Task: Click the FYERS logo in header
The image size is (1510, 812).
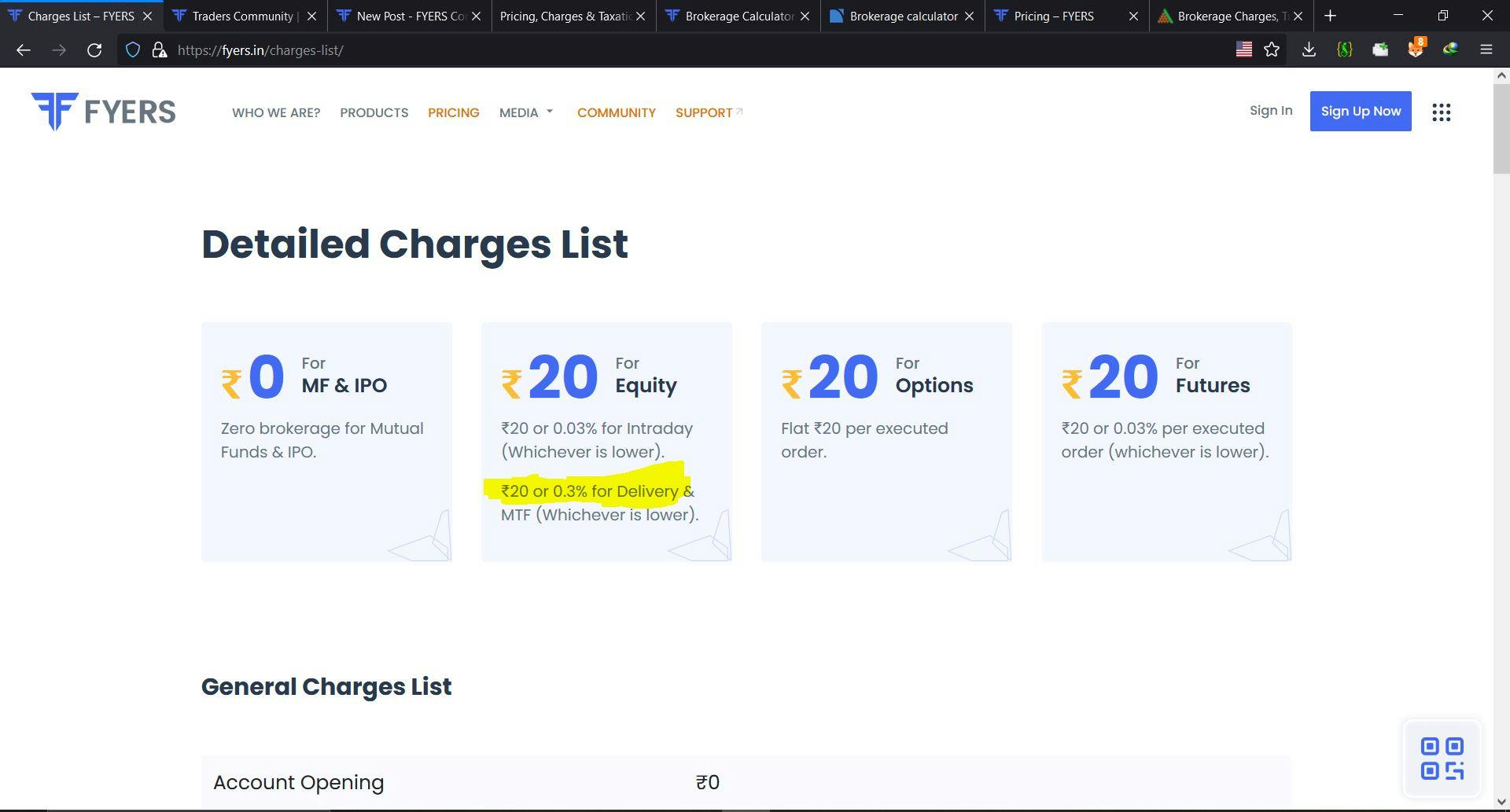Action: coord(103,112)
